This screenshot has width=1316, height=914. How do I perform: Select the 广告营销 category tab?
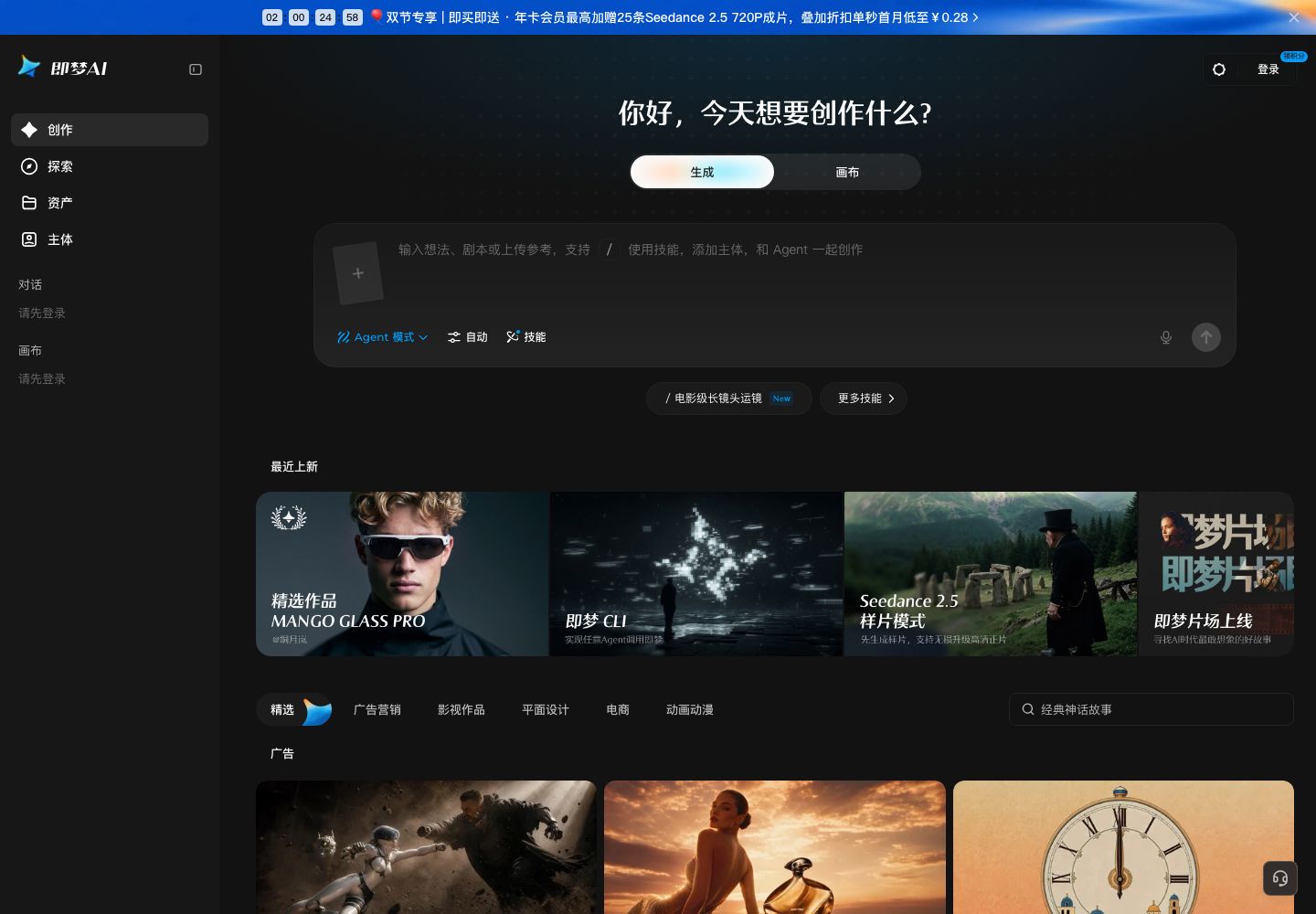tap(377, 709)
